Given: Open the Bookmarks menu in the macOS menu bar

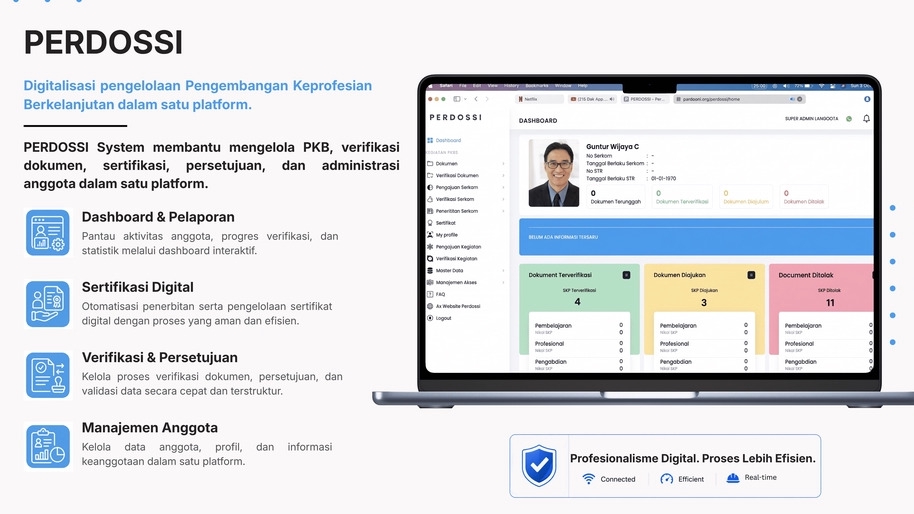Looking at the screenshot, I should click(x=537, y=86).
